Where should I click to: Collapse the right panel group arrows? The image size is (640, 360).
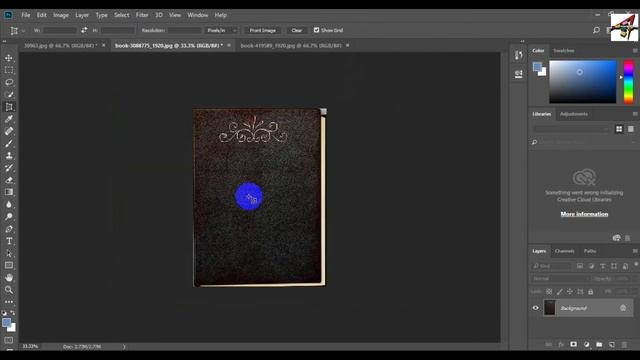point(522,41)
